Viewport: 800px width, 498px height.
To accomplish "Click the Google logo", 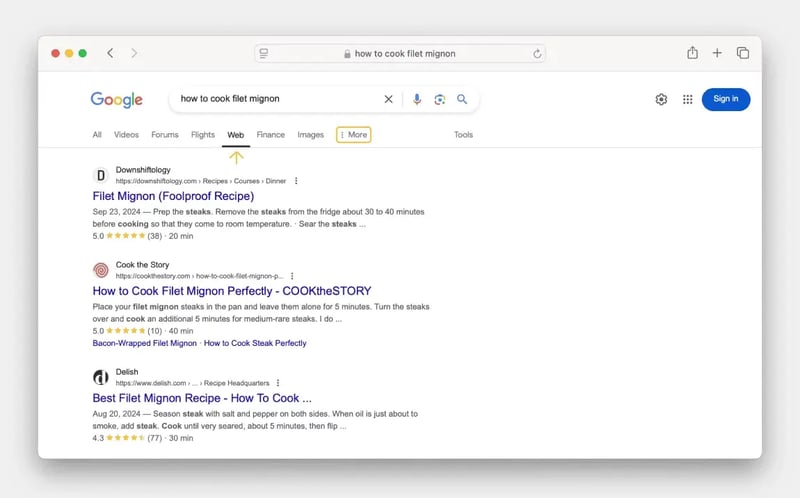I will click(x=117, y=99).
